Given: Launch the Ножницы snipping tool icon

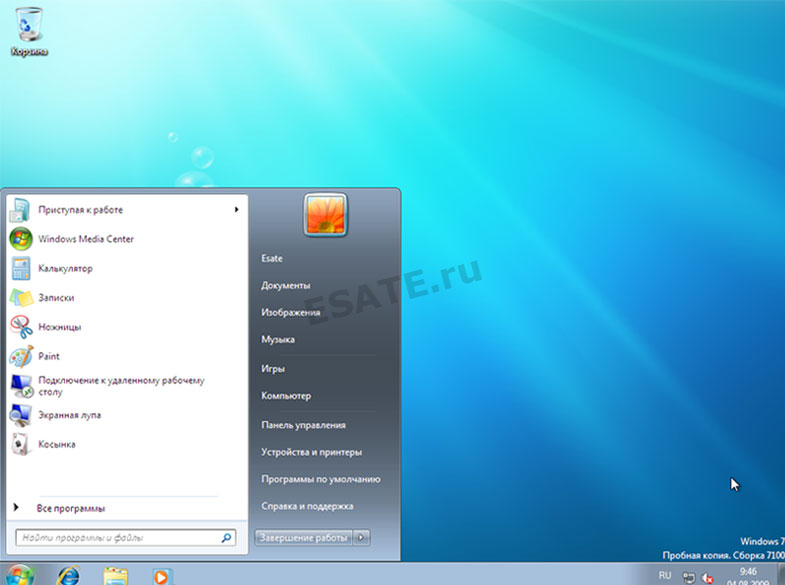Looking at the screenshot, I should click(x=21, y=327).
